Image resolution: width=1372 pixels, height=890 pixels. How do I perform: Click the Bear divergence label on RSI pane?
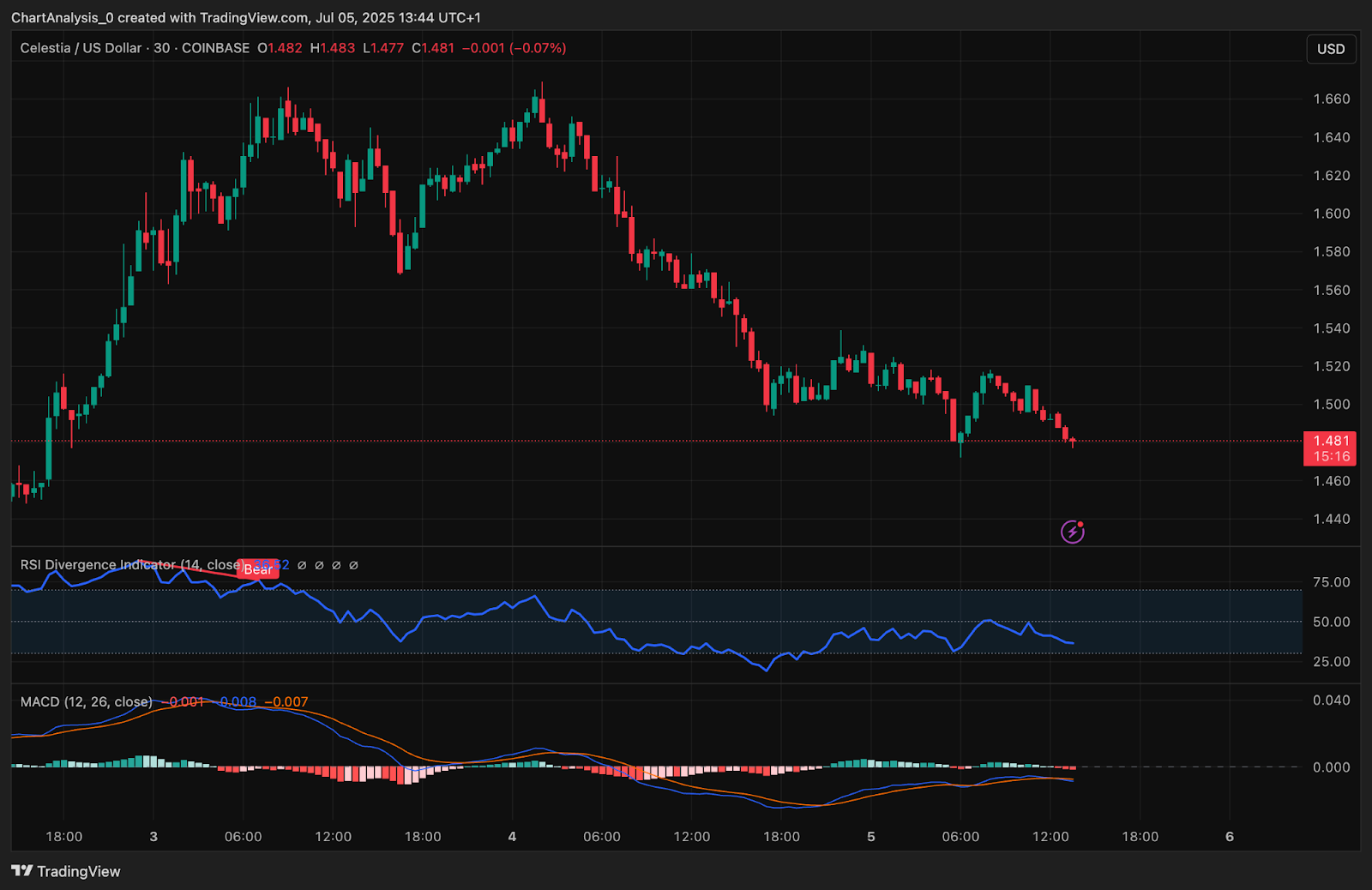[x=257, y=568]
